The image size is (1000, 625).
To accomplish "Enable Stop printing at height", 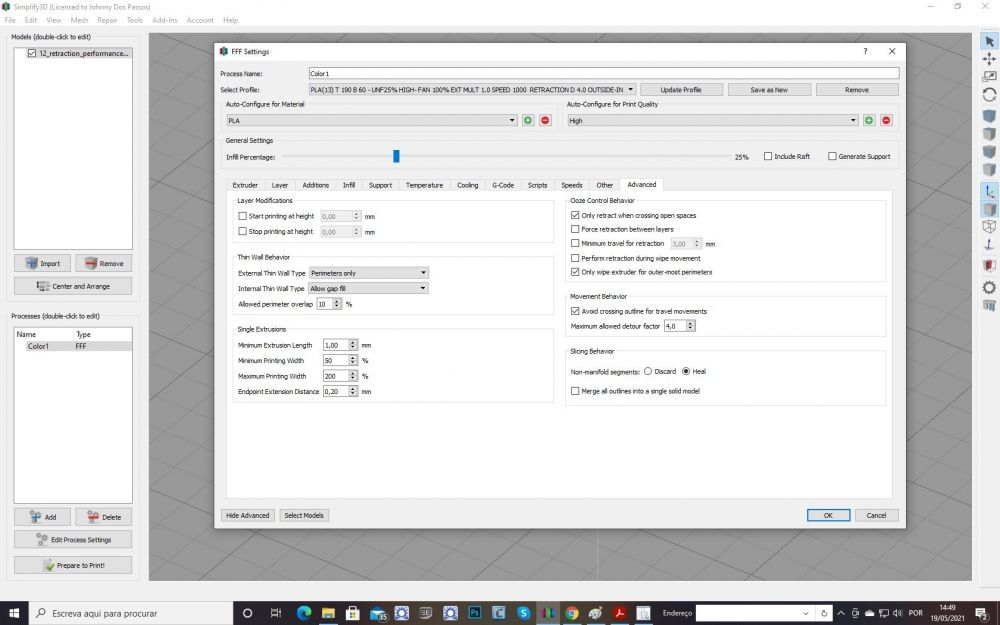I will click(x=242, y=232).
